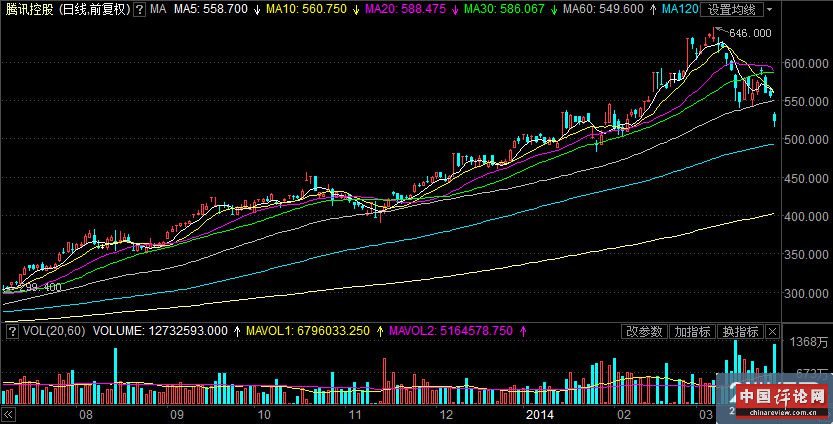Click the 300.000 price axis label
833x424 pixels.
coord(806,293)
